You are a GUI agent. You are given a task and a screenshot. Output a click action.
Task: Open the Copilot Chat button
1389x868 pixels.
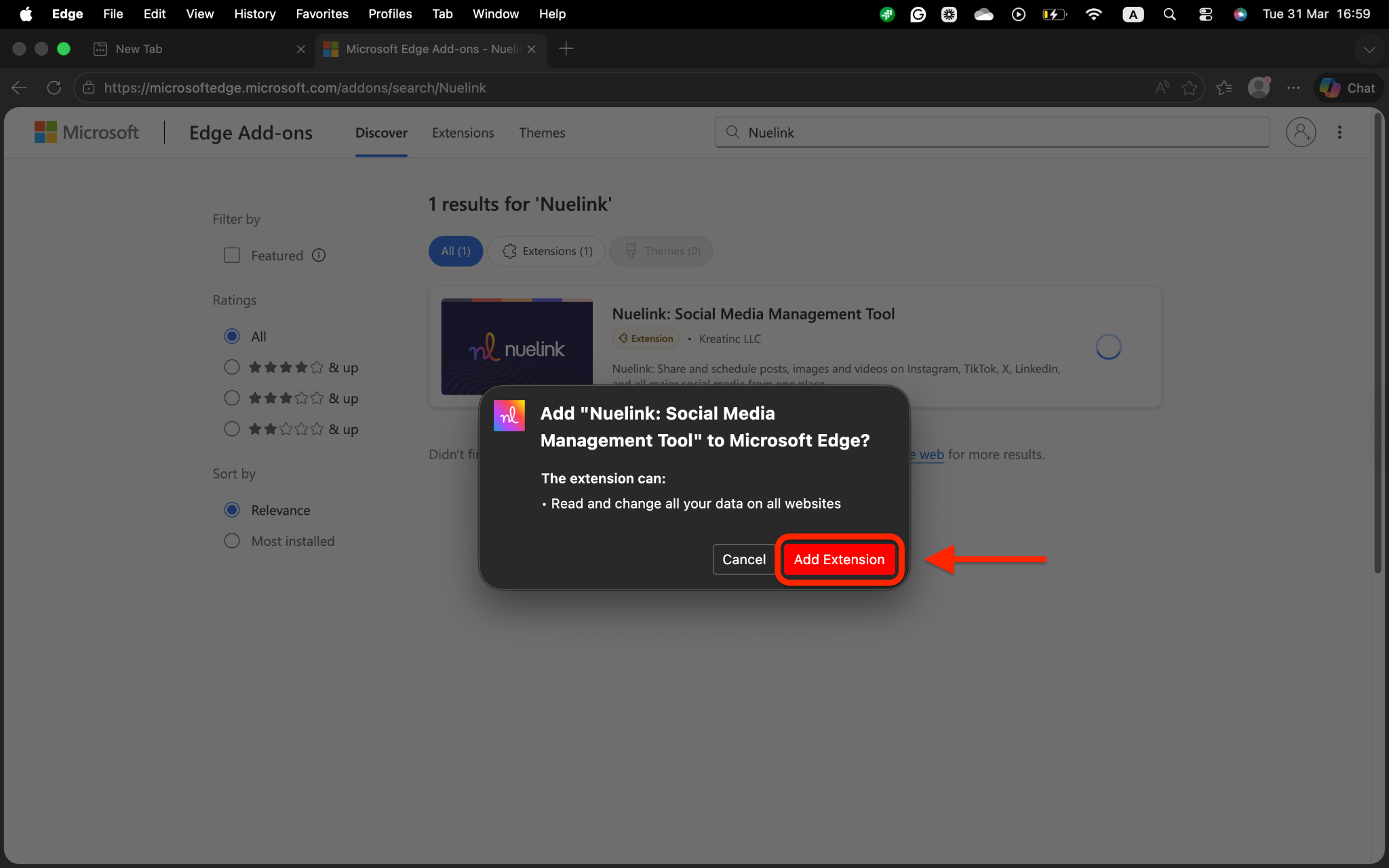pyautogui.click(x=1348, y=87)
